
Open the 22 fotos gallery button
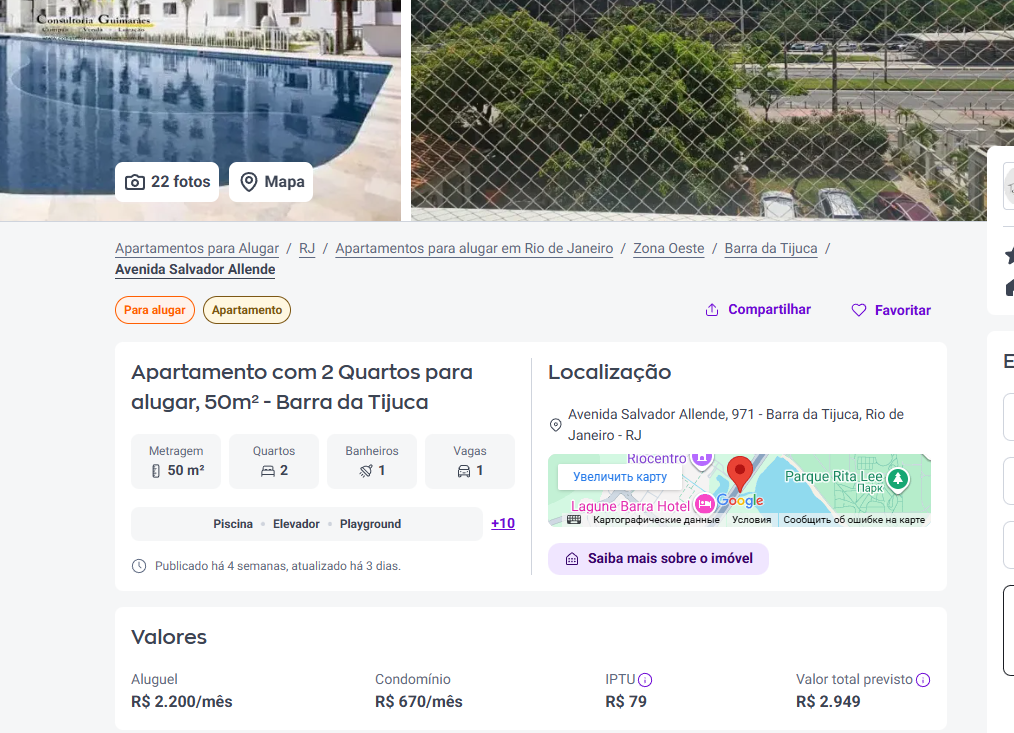point(167,182)
